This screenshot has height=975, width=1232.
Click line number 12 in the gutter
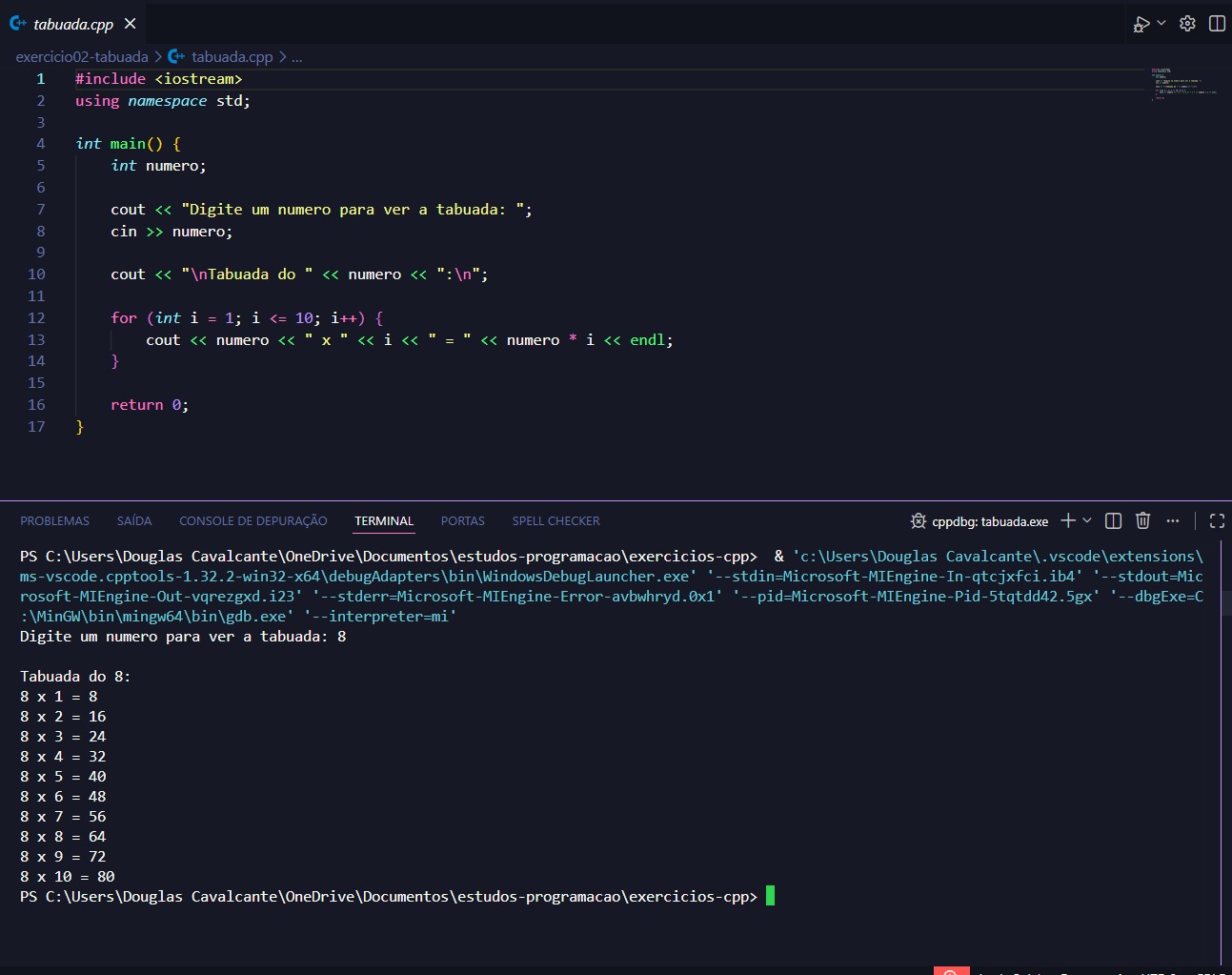click(36, 318)
